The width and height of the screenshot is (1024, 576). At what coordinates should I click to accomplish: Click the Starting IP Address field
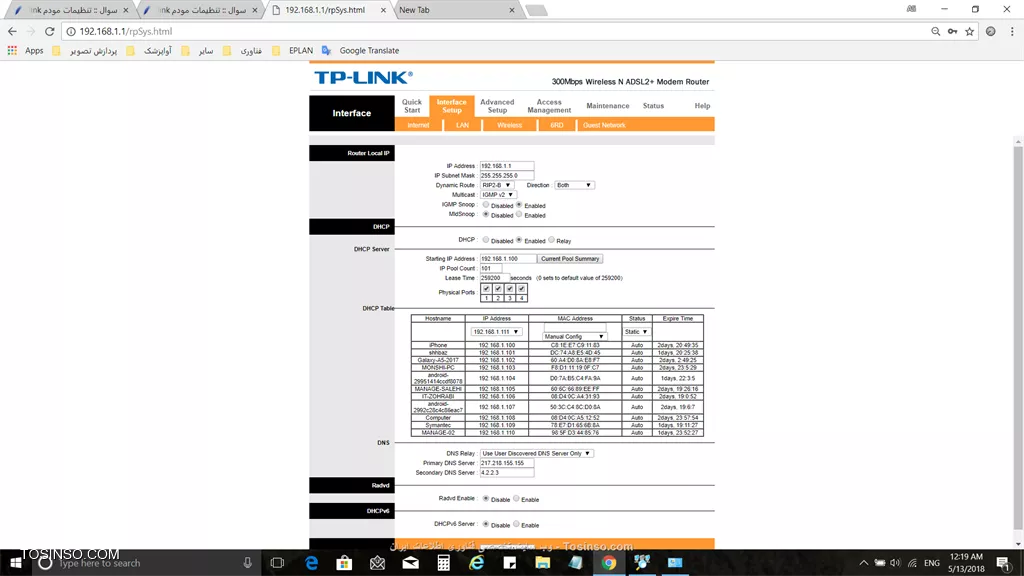[x=507, y=259]
